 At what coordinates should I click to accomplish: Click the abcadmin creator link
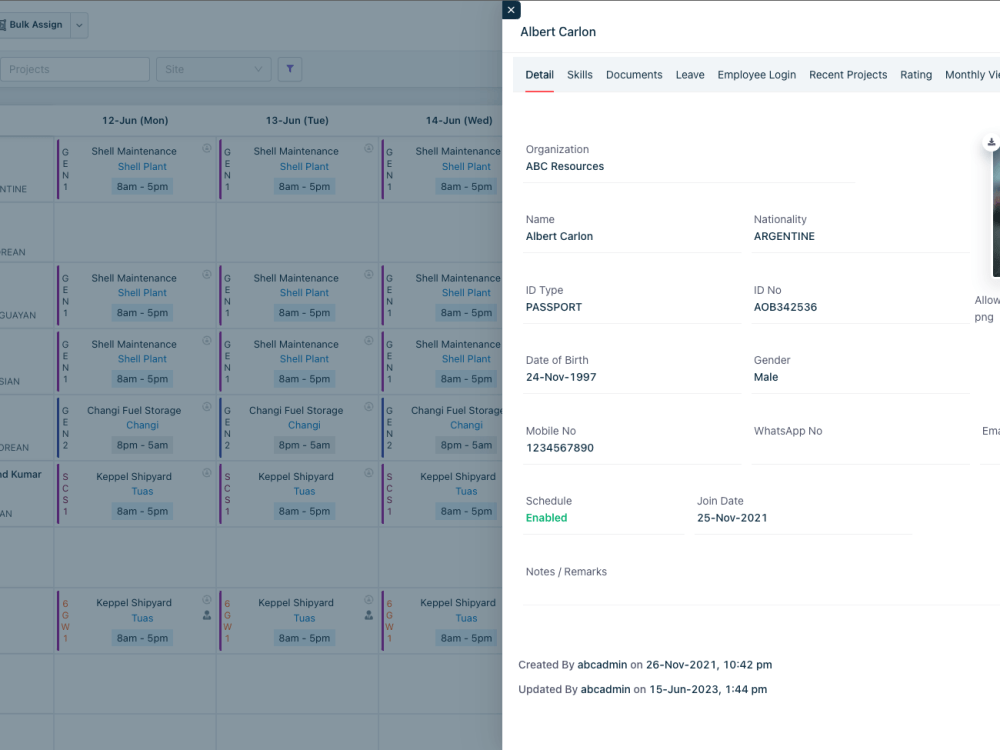point(601,664)
